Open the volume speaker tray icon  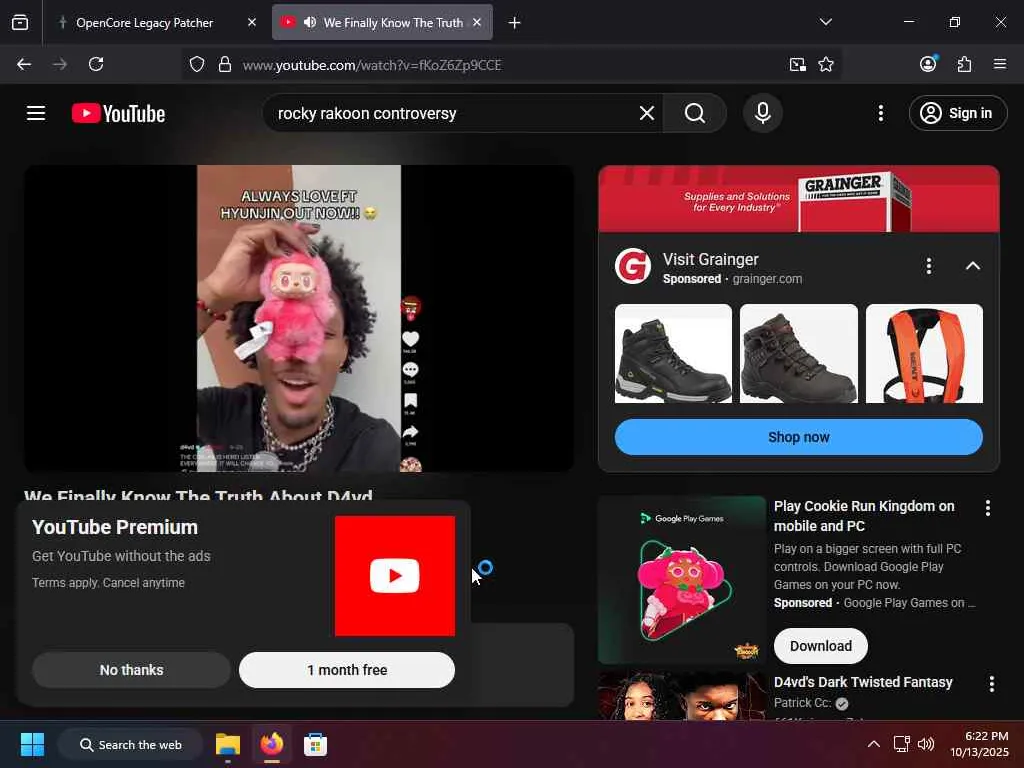(x=926, y=744)
